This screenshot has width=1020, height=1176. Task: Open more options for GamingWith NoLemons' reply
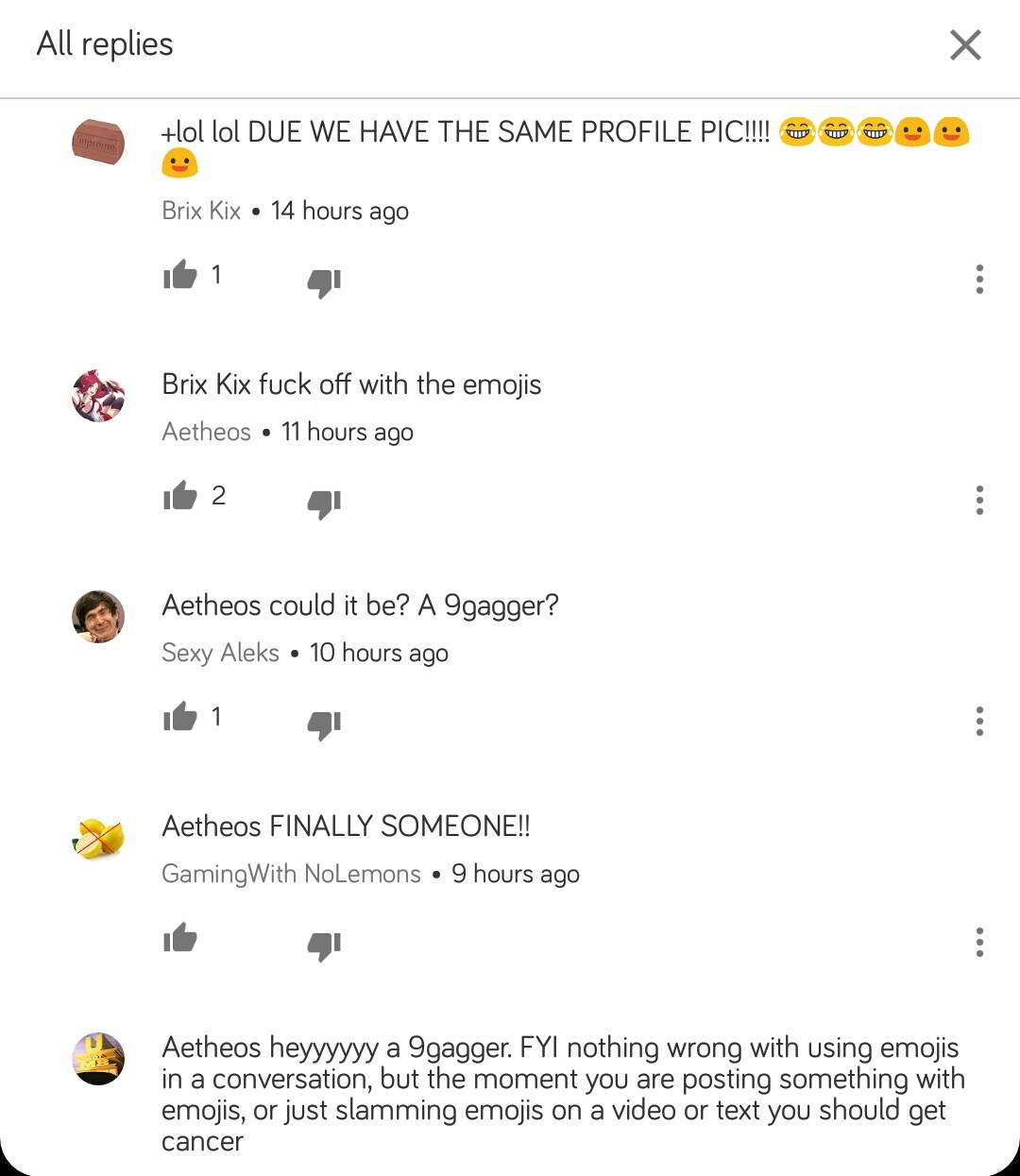click(x=979, y=942)
